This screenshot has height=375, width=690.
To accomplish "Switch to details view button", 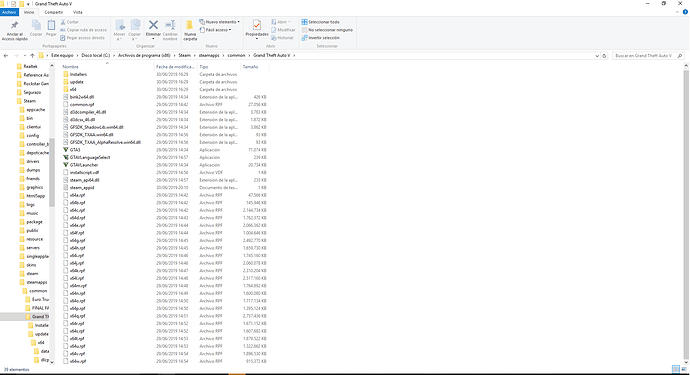I will [675, 369].
